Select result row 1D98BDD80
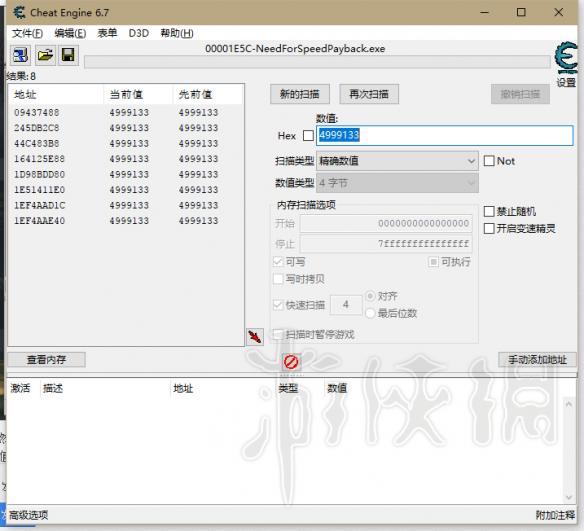The image size is (584, 531). pos(126,174)
